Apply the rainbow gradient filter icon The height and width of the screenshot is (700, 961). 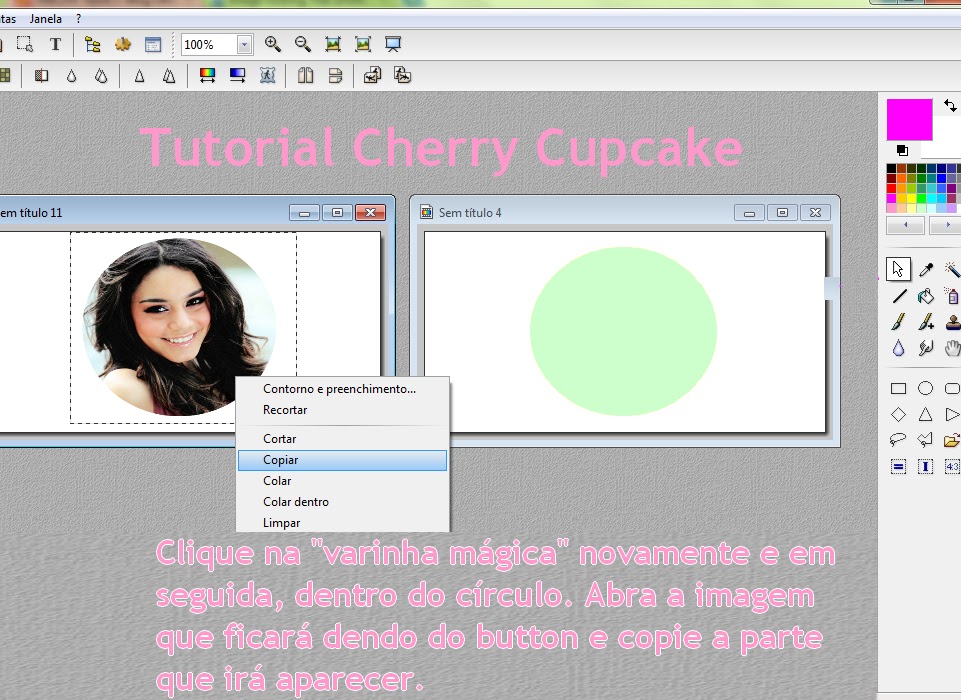pos(207,75)
